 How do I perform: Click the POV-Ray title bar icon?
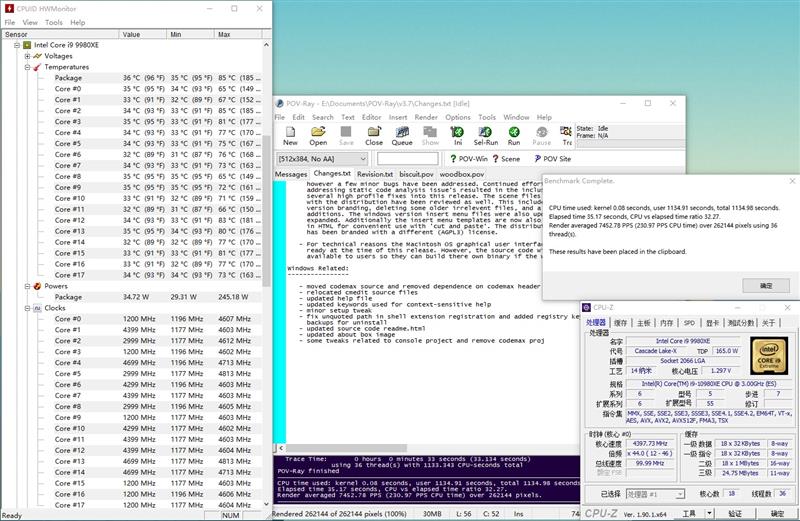(x=280, y=103)
